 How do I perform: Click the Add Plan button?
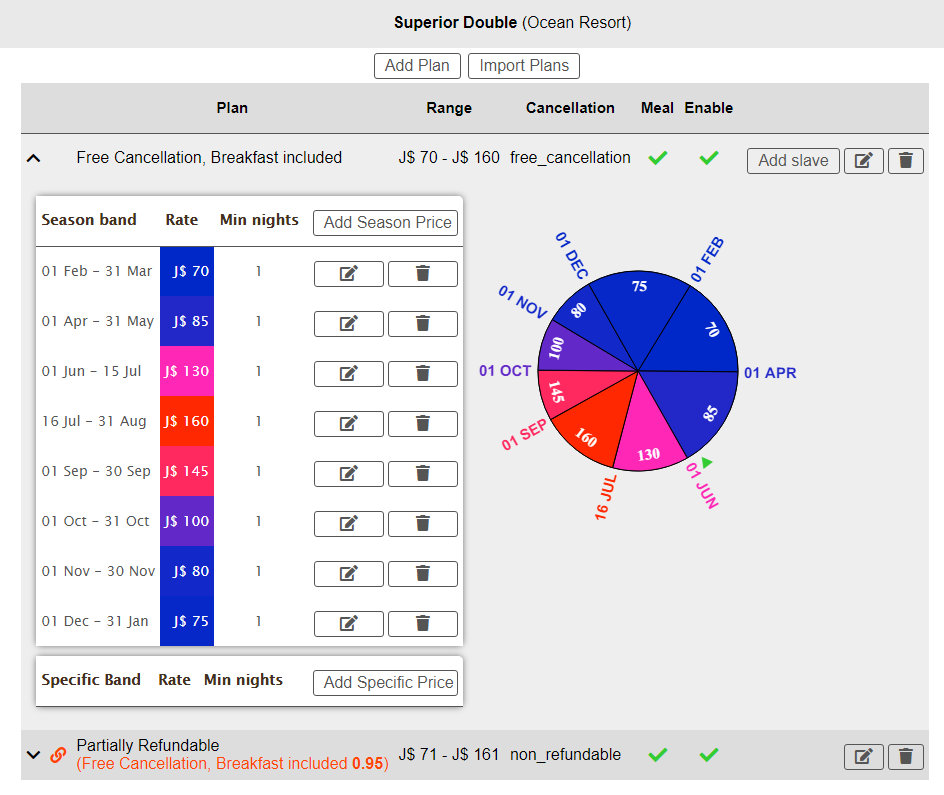(x=417, y=66)
